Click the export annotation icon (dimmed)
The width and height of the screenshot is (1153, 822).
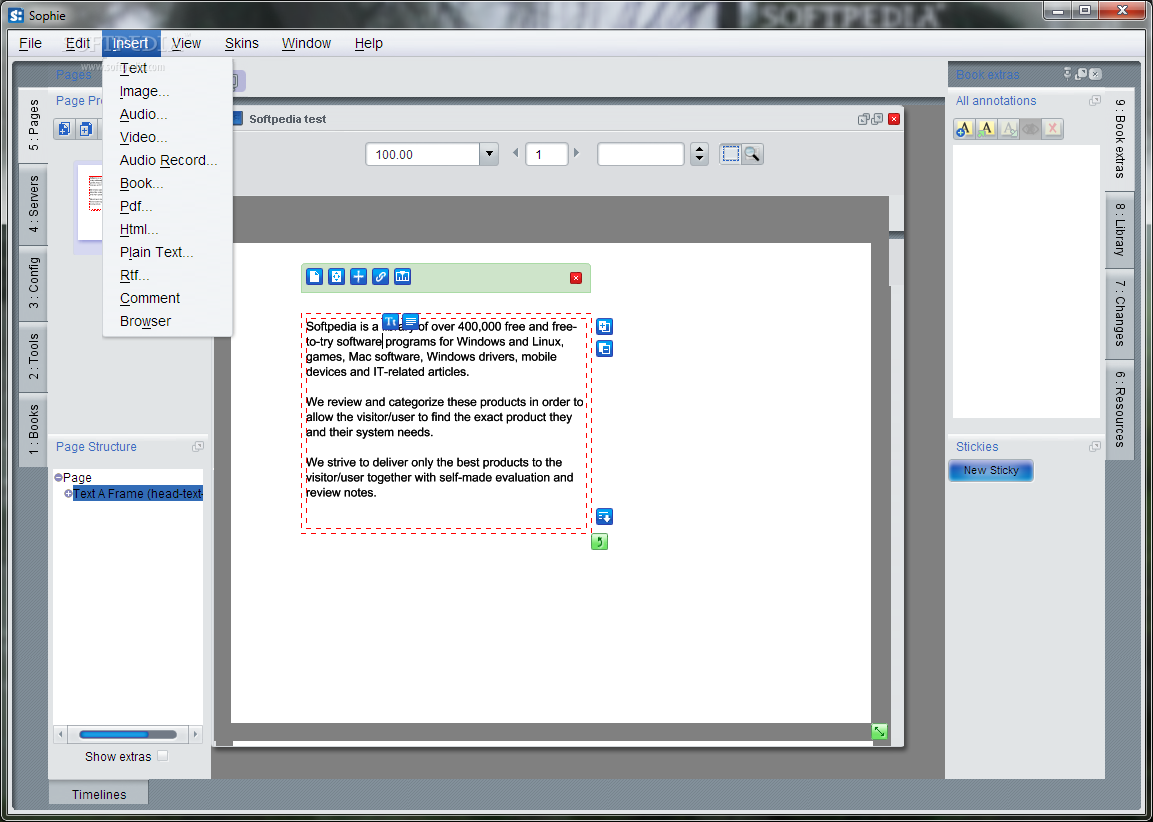coord(1008,129)
